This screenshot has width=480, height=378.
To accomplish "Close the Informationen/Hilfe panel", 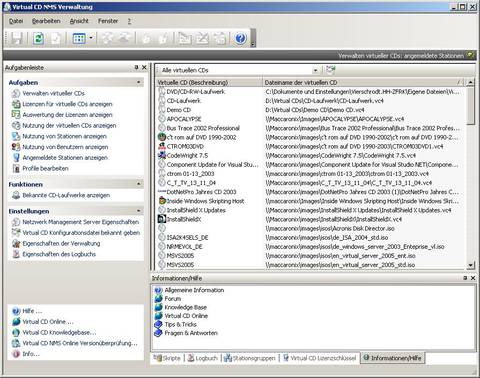I will coord(473,278).
